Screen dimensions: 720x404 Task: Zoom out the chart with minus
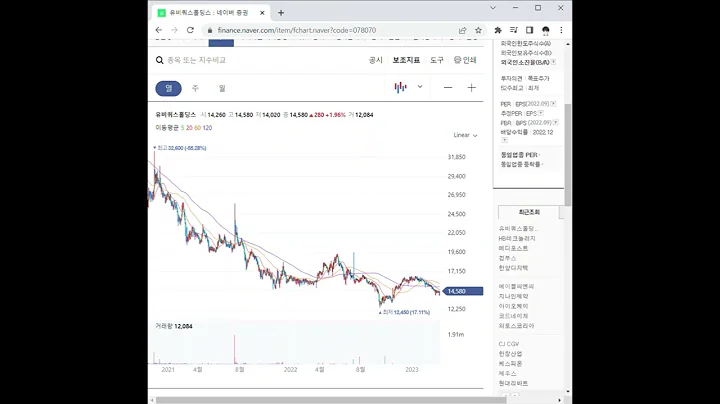point(448,88)
